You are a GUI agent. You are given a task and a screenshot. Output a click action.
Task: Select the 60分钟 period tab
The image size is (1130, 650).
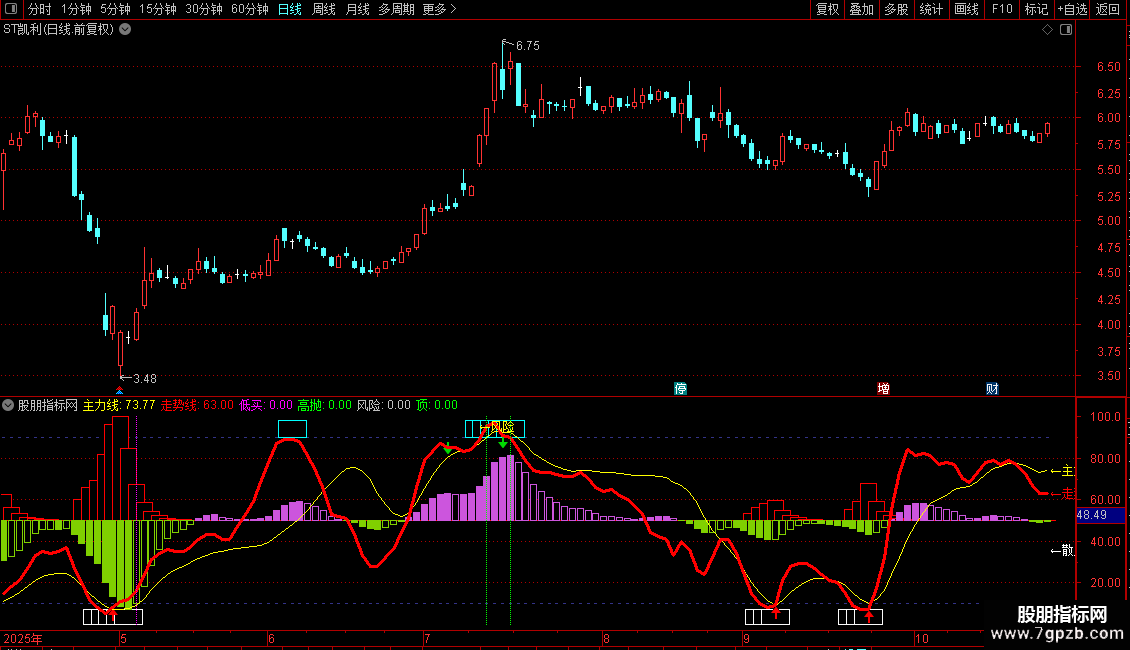(249, 10)
